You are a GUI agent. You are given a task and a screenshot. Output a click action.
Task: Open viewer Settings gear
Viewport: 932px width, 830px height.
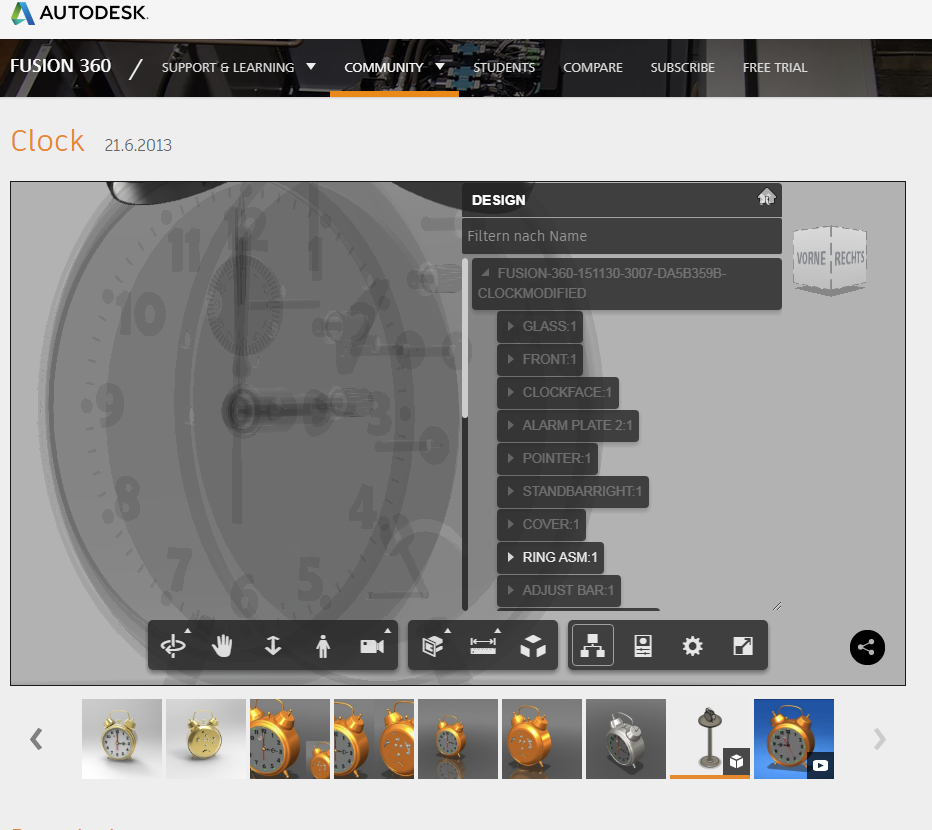click(x=692, y=646)
